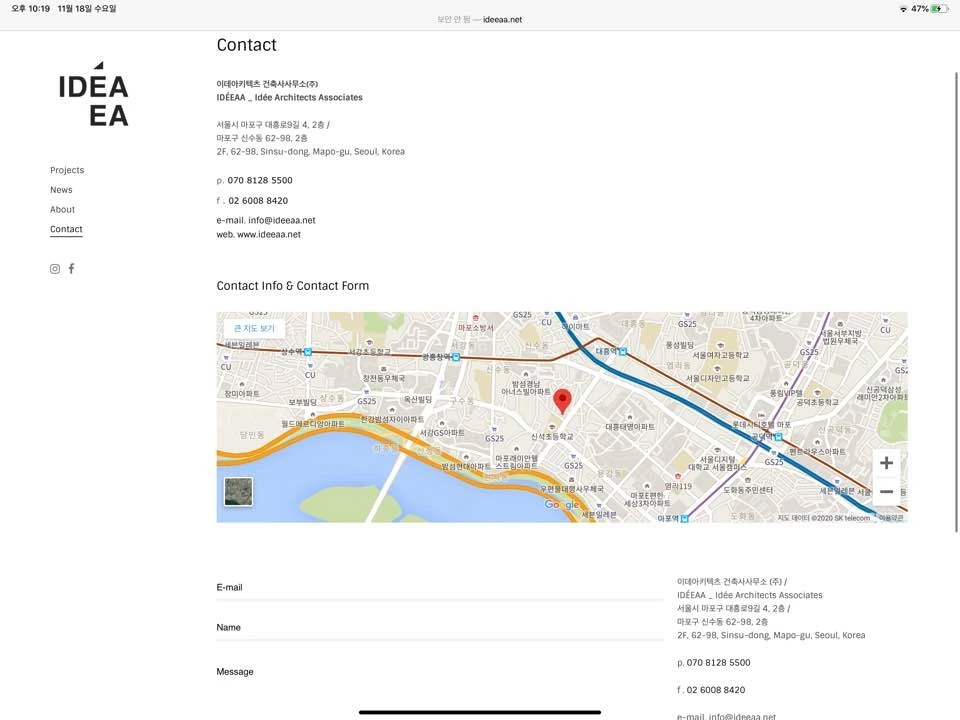Screen dimensions: 960x720
Task: Click the page vertical scrollbar
Action: (956, 302)
